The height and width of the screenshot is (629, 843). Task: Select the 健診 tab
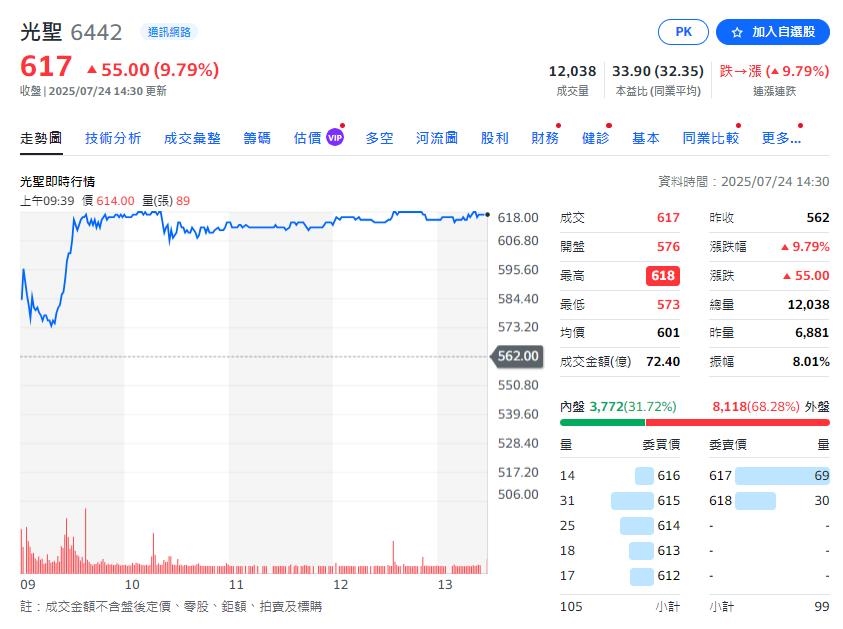pyautogui.click(x=596, y=137)
